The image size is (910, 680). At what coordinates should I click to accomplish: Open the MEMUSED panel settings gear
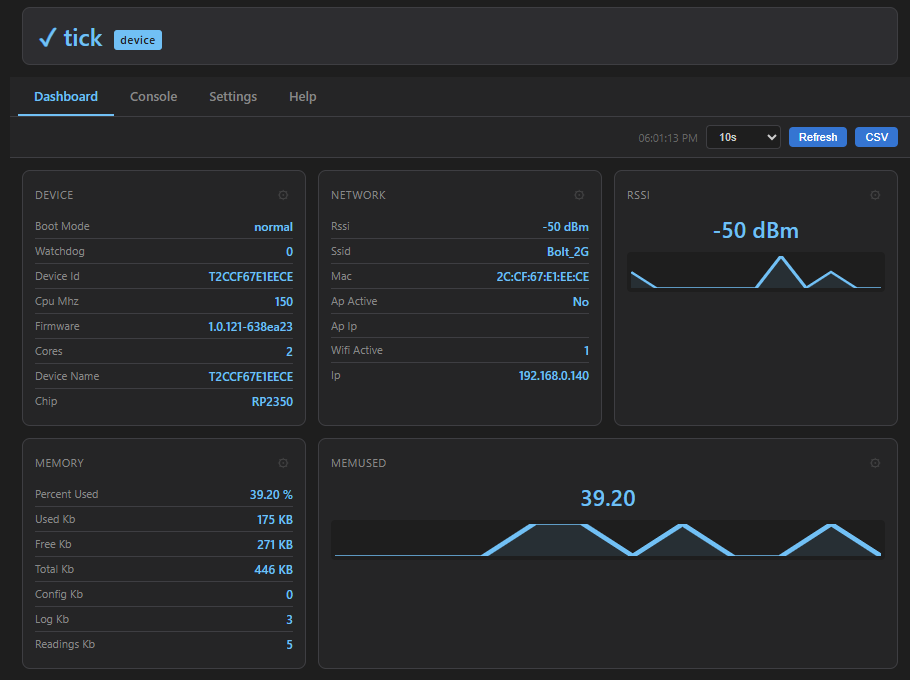point(875,462)
